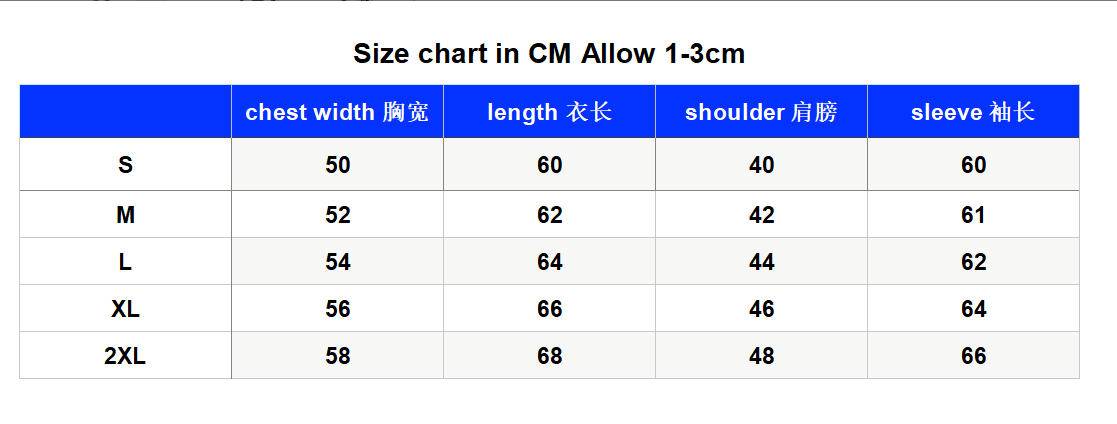Click length value 66 in XL row
The image size is (1117, 424).
click(x=549, y=309)
